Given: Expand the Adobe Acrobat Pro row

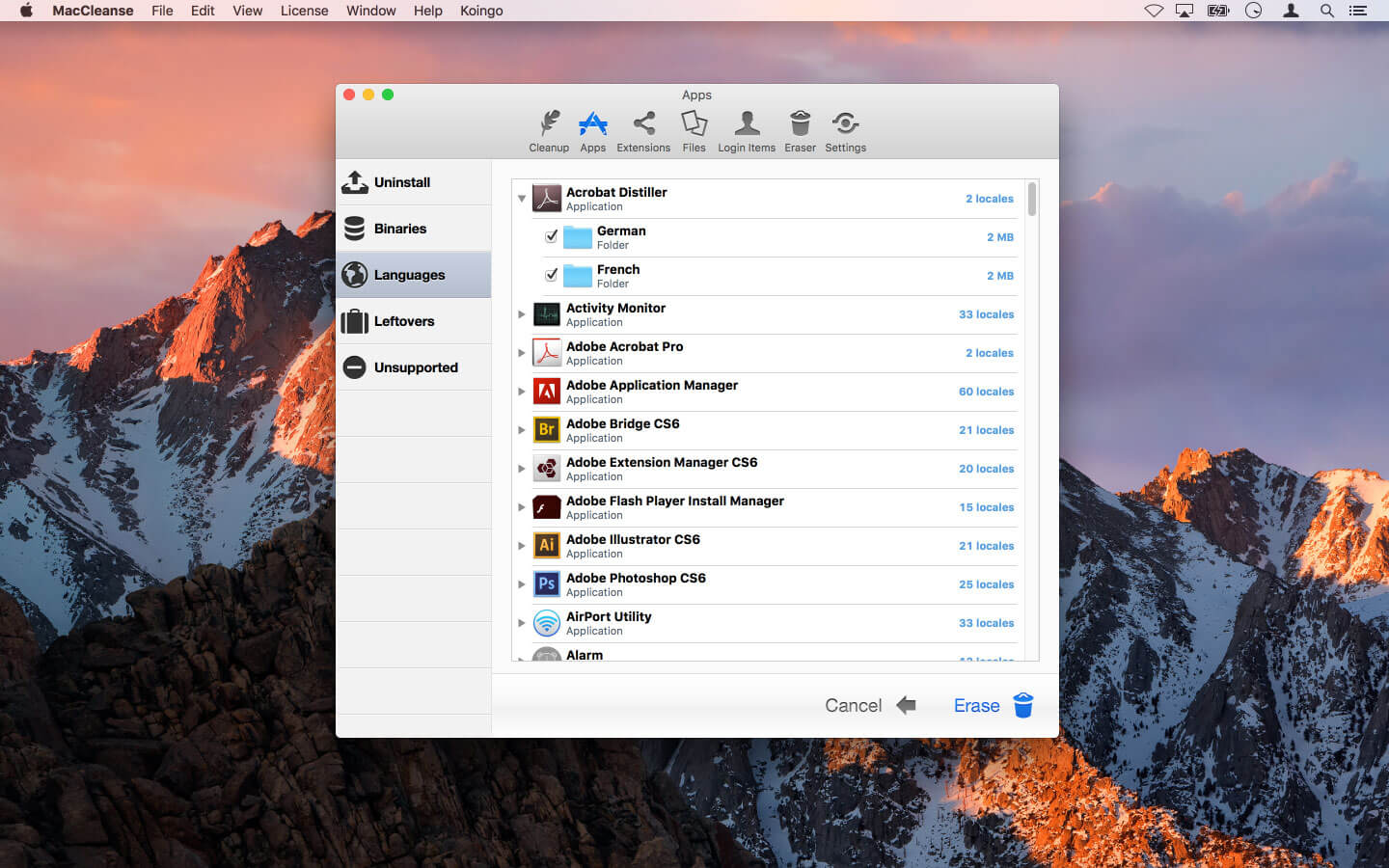Looking at the screenshot, I should [522, 353].
